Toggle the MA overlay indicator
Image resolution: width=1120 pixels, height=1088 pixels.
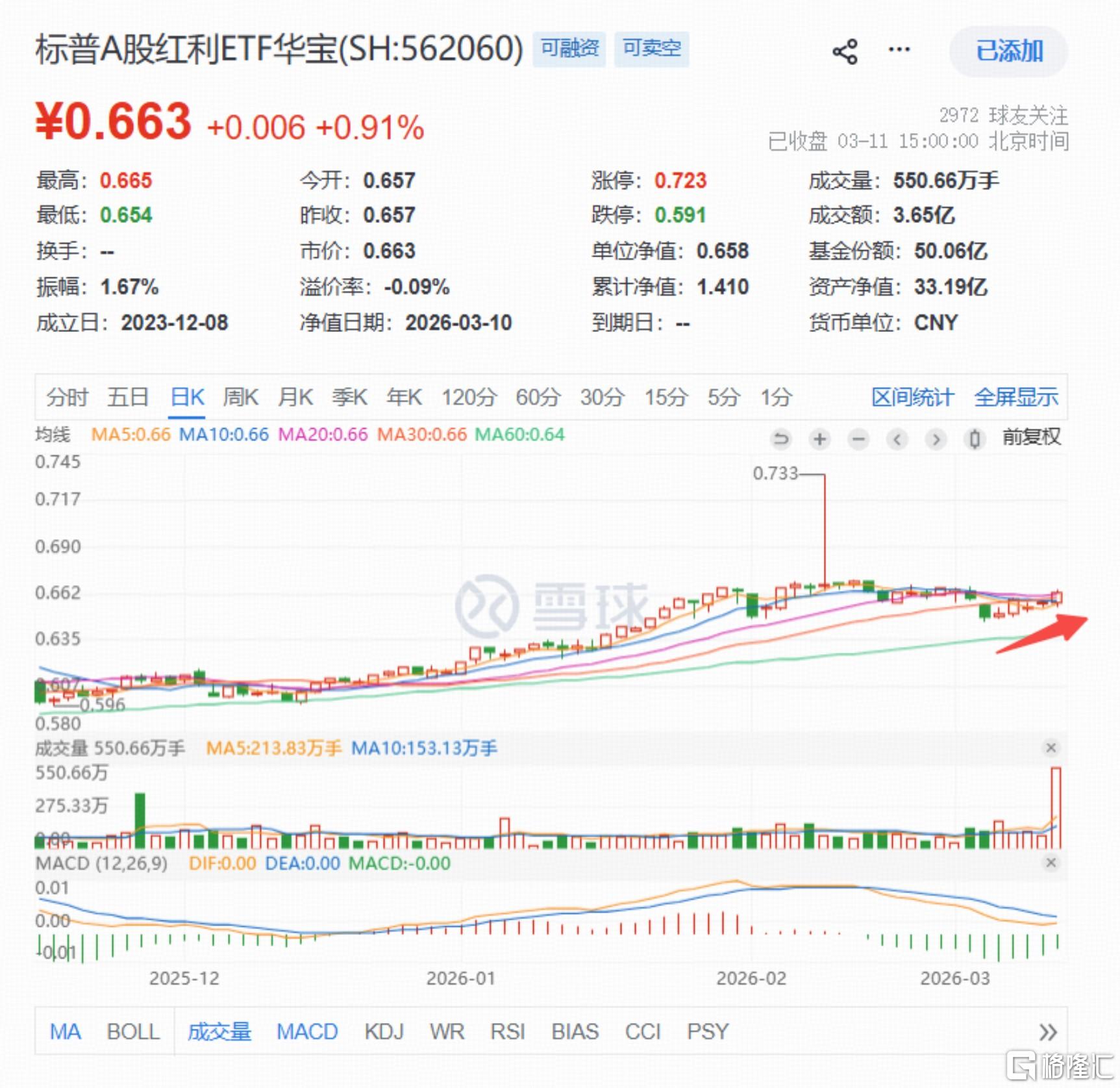click(x=66, y=1031)
